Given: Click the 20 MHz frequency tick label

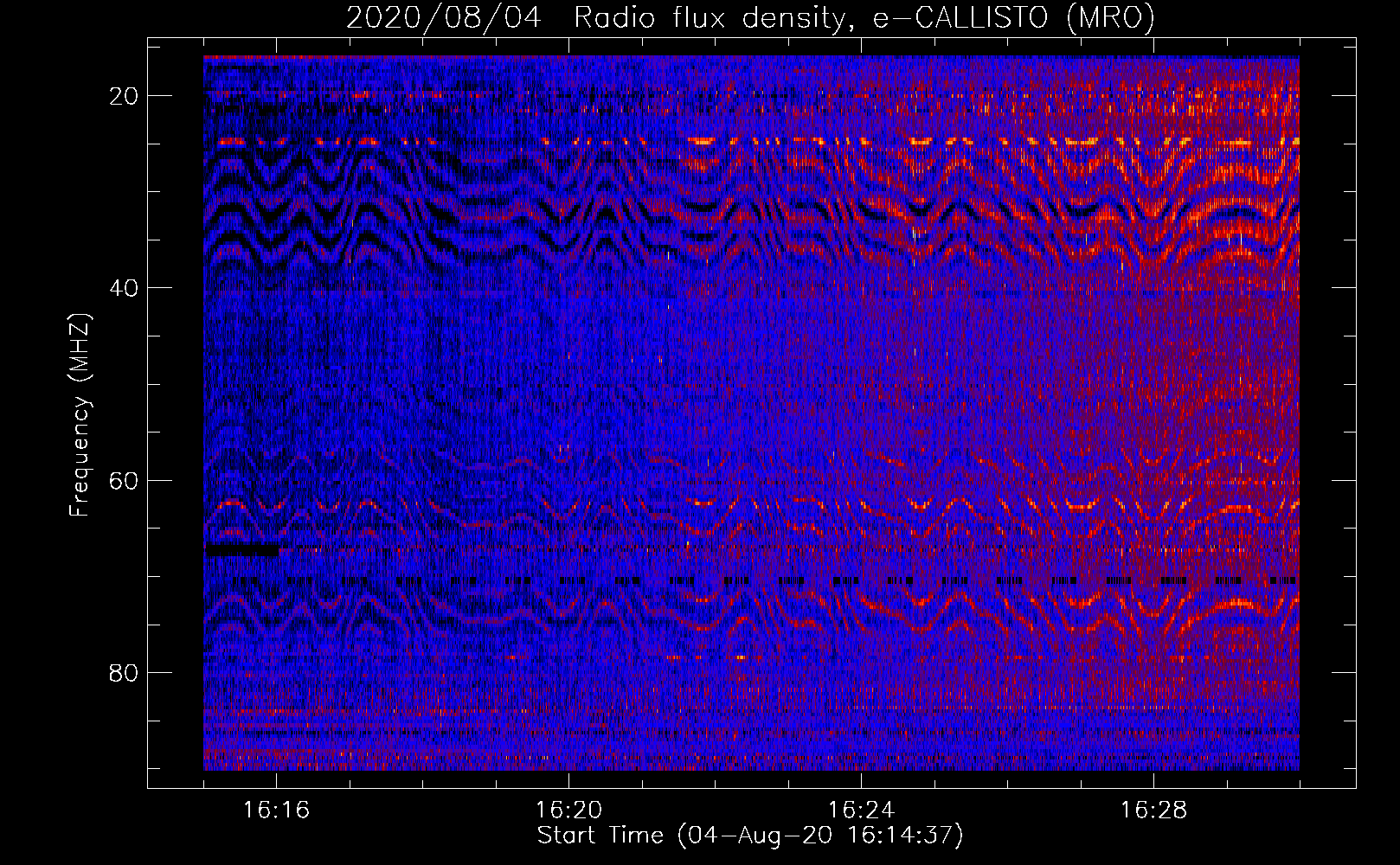Looking at the screenshot, I should pyautogui.click(x=125, y=96).
